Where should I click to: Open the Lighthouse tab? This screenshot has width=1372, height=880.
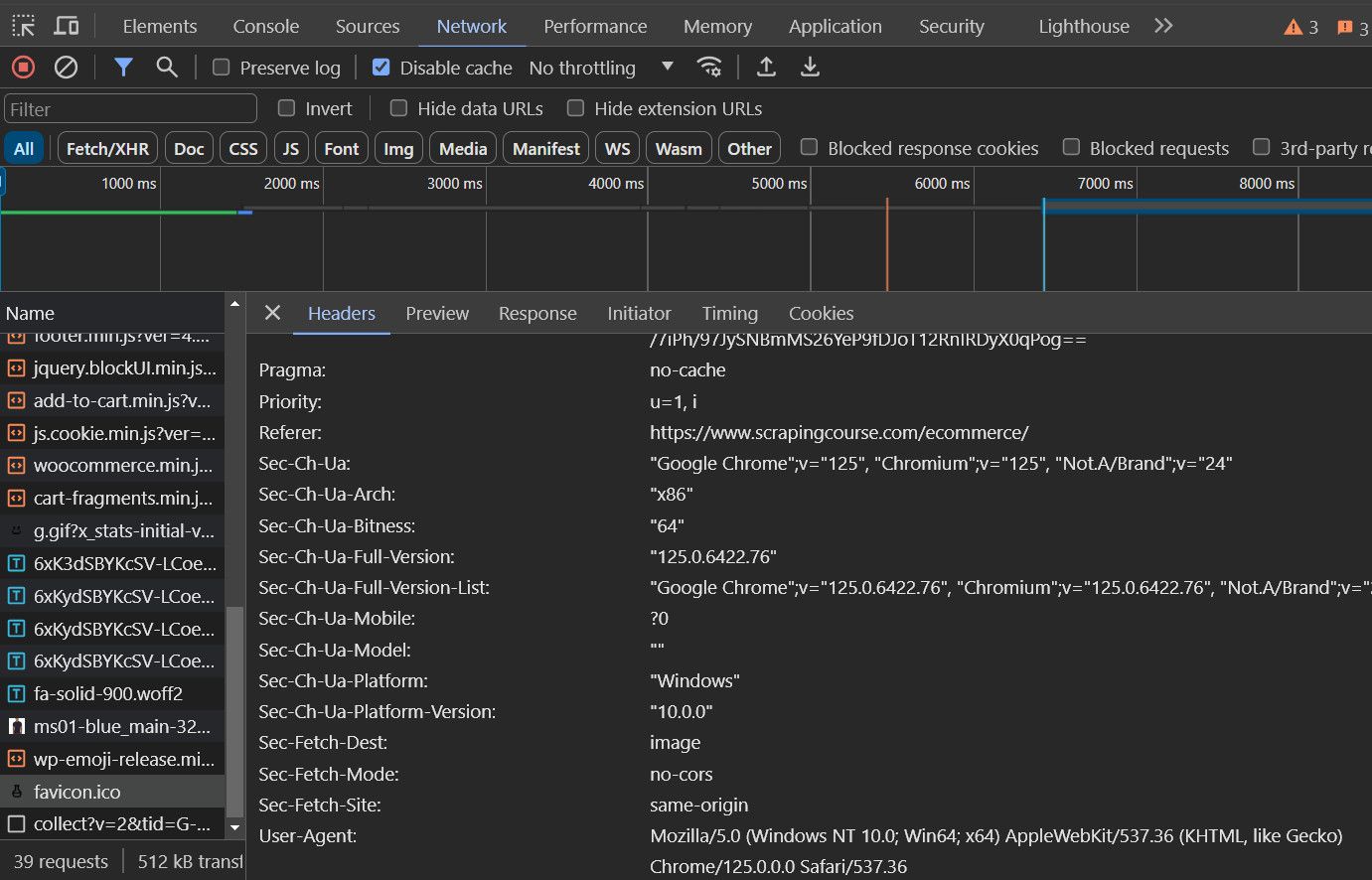click(x=1084, y=27)
